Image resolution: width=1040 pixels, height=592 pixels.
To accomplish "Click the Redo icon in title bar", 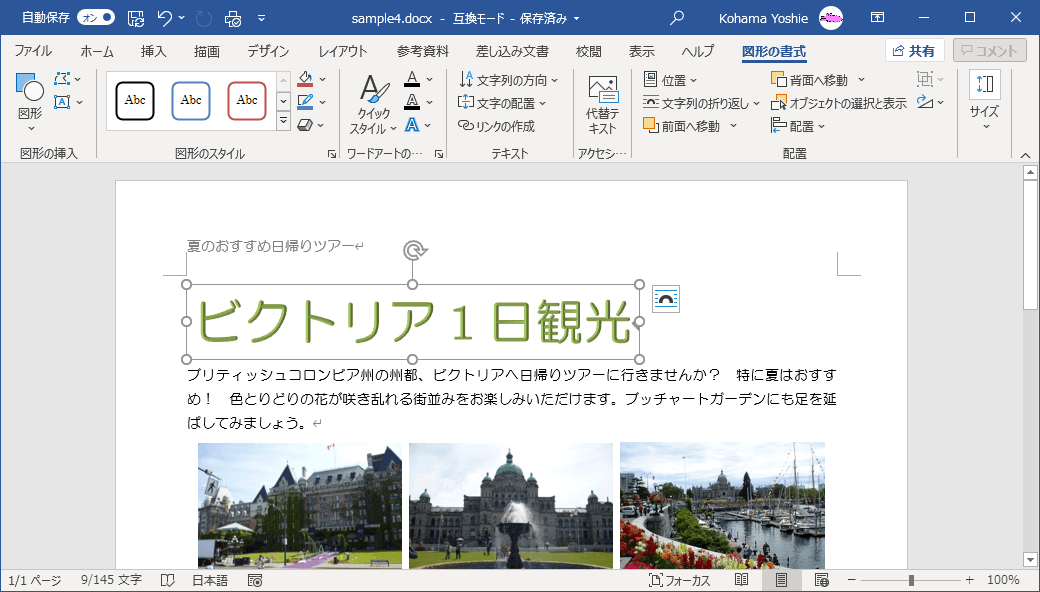I will coord(204,19).
